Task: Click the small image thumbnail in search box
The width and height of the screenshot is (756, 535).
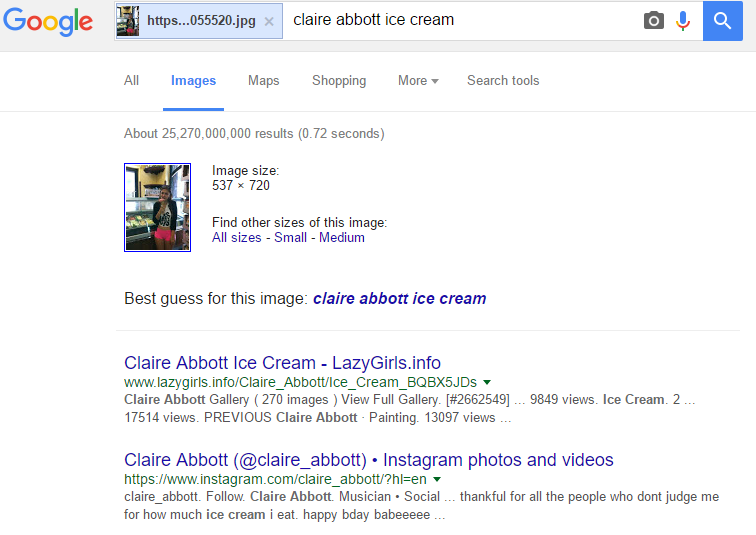Action: coord(128,21)
